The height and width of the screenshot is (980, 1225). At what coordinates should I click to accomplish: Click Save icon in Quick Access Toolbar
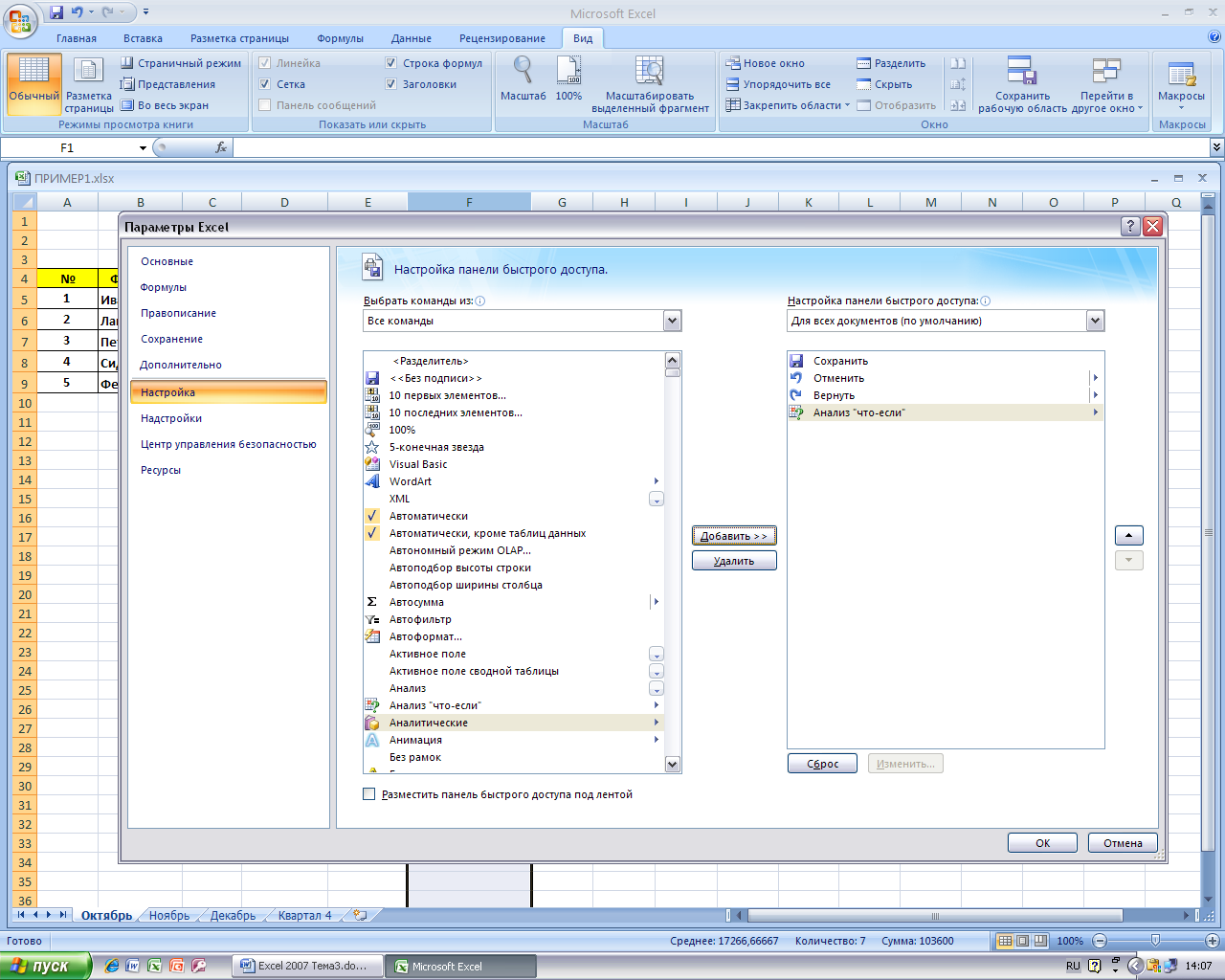pyautogui.click(x=56, y=12)
